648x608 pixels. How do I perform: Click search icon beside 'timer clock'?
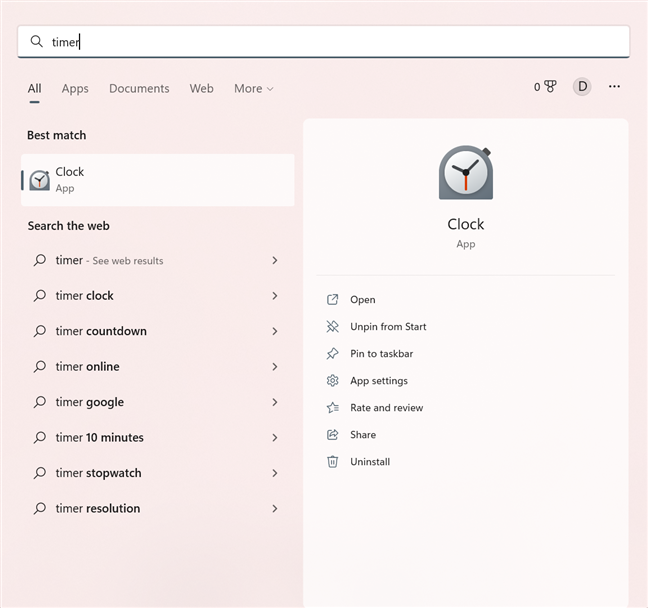[40, 296]
